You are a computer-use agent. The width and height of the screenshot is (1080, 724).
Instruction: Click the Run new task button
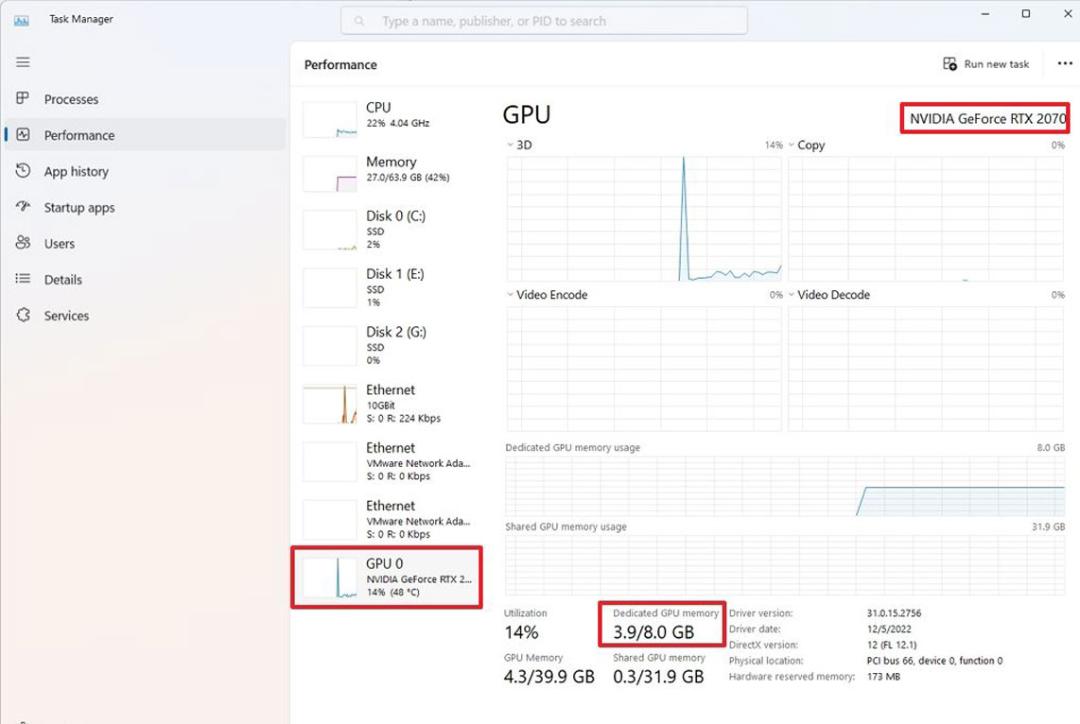[x=986, y=64]
